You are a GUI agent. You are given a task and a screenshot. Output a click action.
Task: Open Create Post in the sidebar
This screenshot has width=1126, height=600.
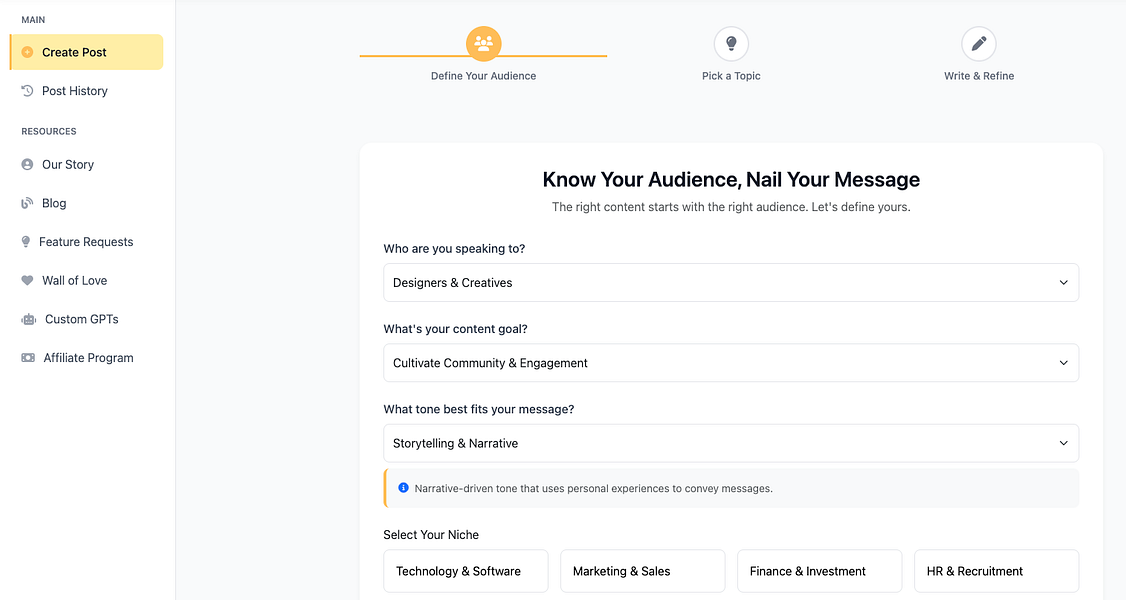click(x=86, y=53)
